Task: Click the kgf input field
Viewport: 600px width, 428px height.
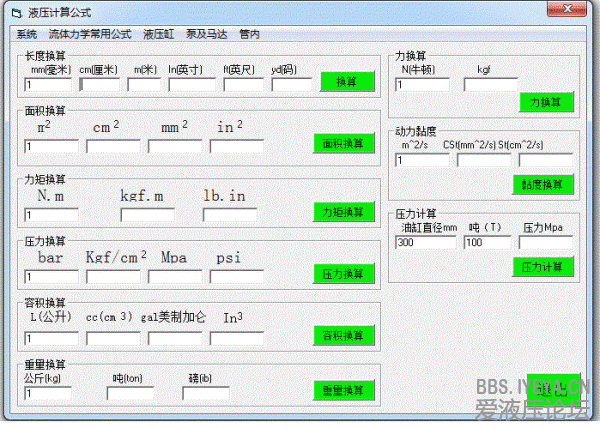Action: click(x=487, y=85)
